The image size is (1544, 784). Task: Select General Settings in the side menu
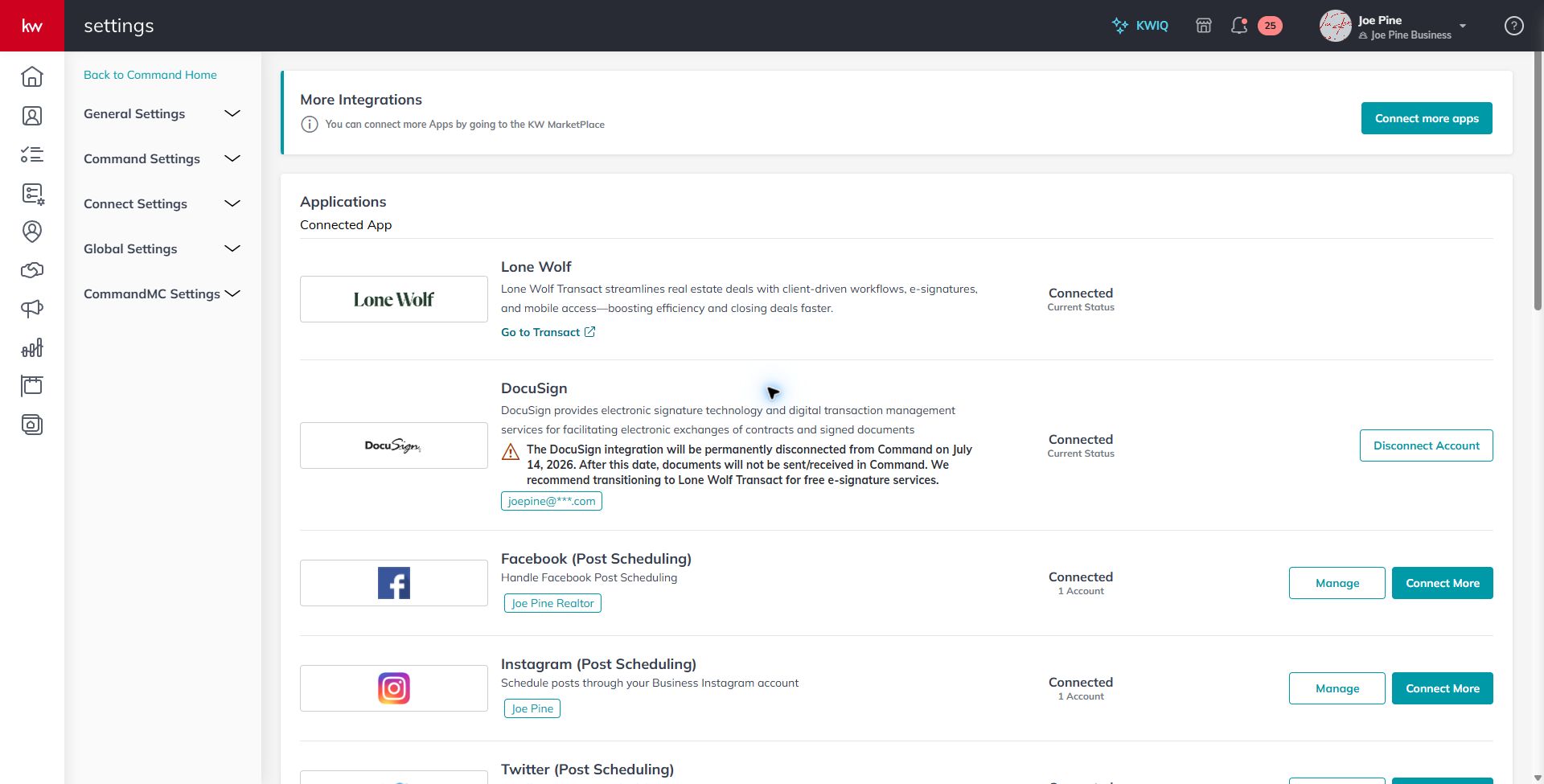(x=134, y=114)
